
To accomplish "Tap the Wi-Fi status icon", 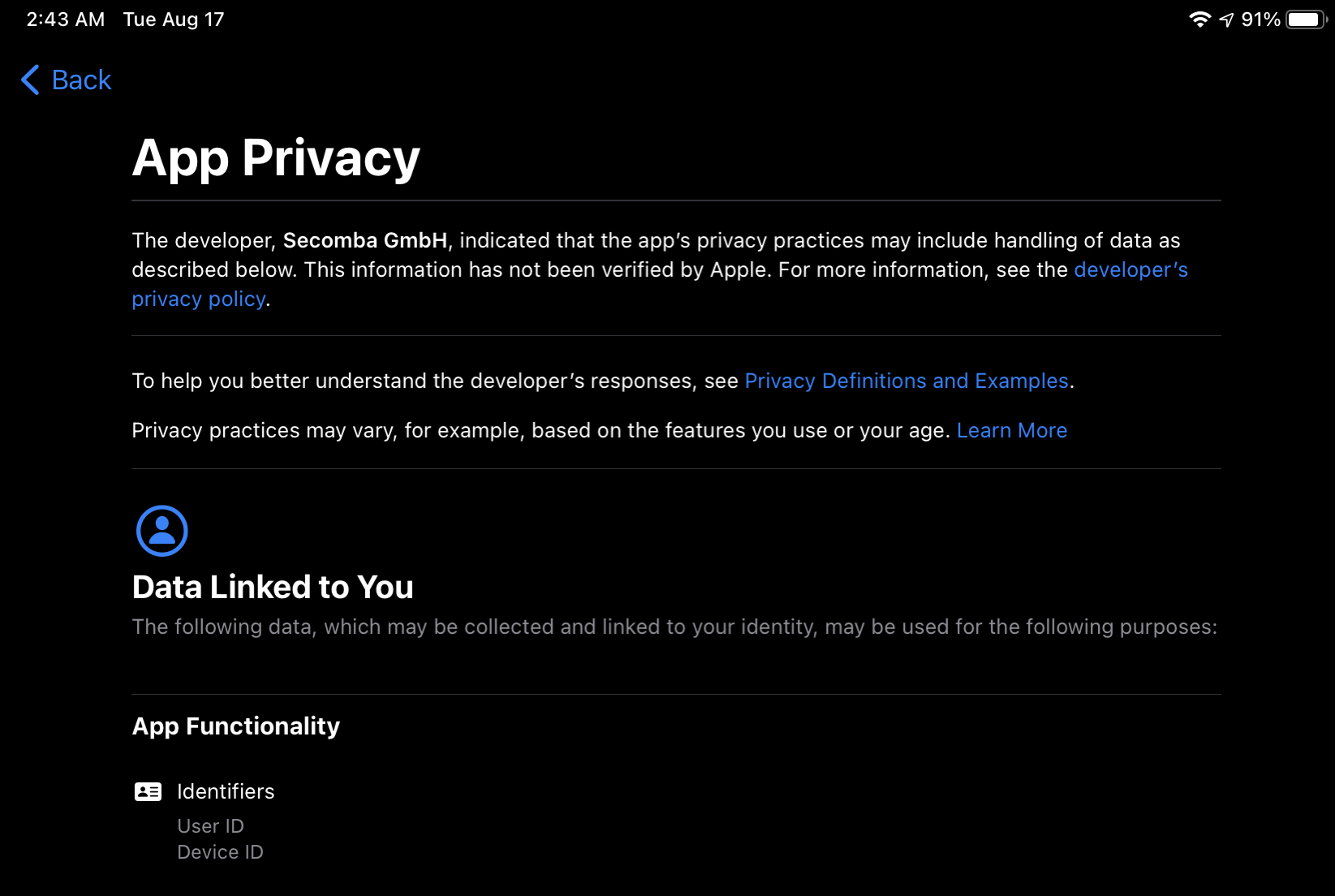I will pyautogui.click(x=1199, y=19).
